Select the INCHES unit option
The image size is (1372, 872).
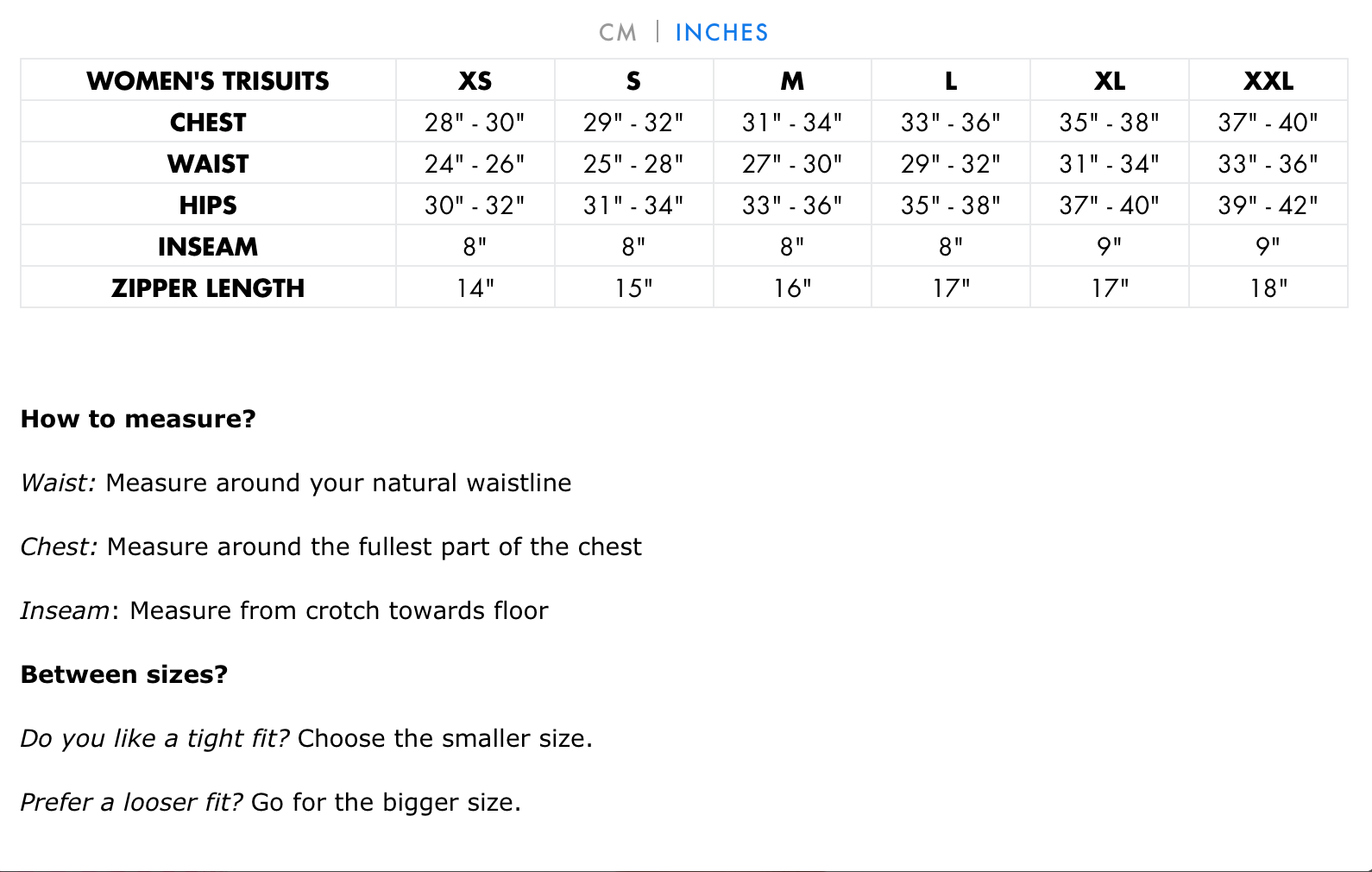721,33
